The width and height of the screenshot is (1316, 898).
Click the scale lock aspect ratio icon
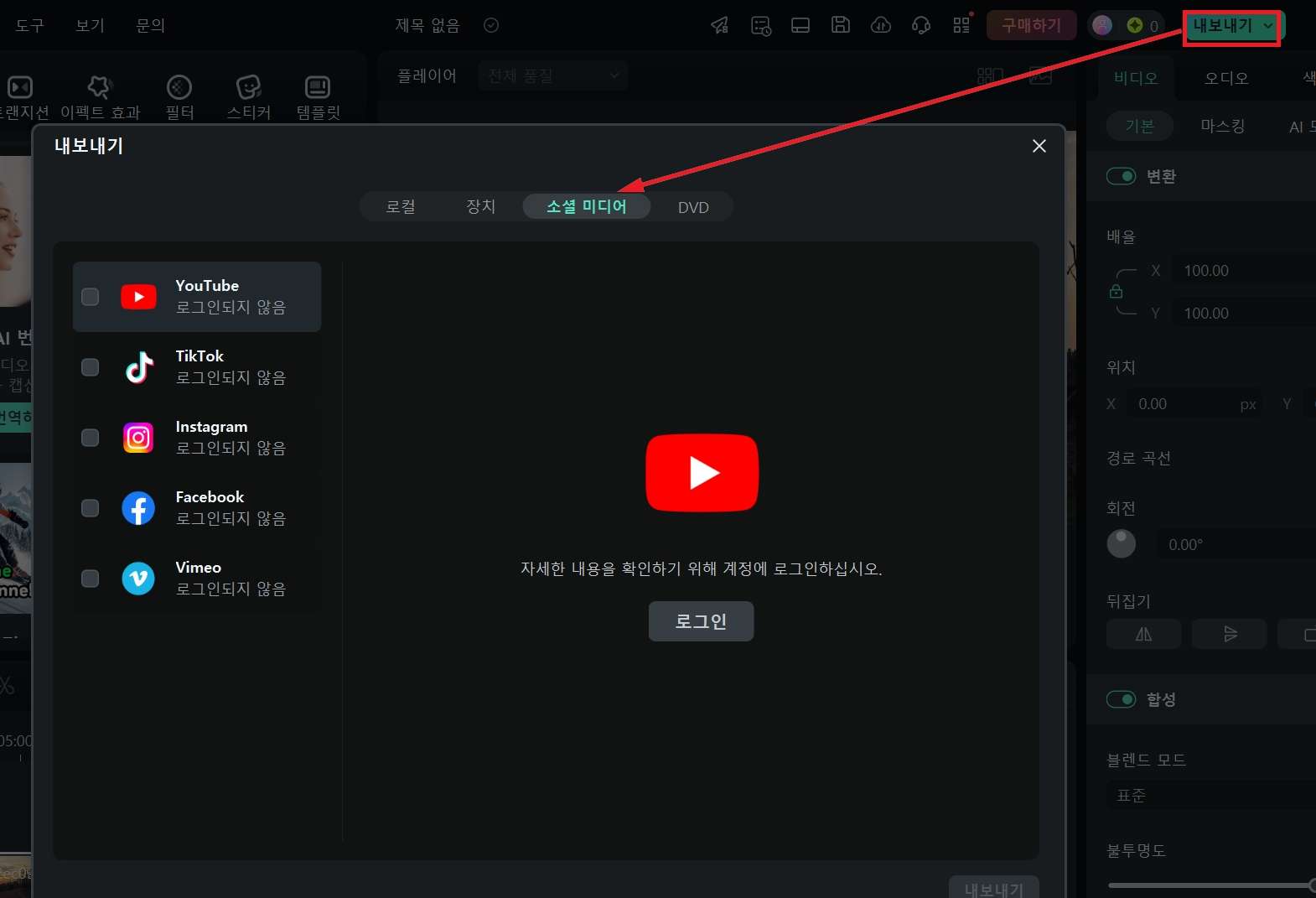point(1116,291)
